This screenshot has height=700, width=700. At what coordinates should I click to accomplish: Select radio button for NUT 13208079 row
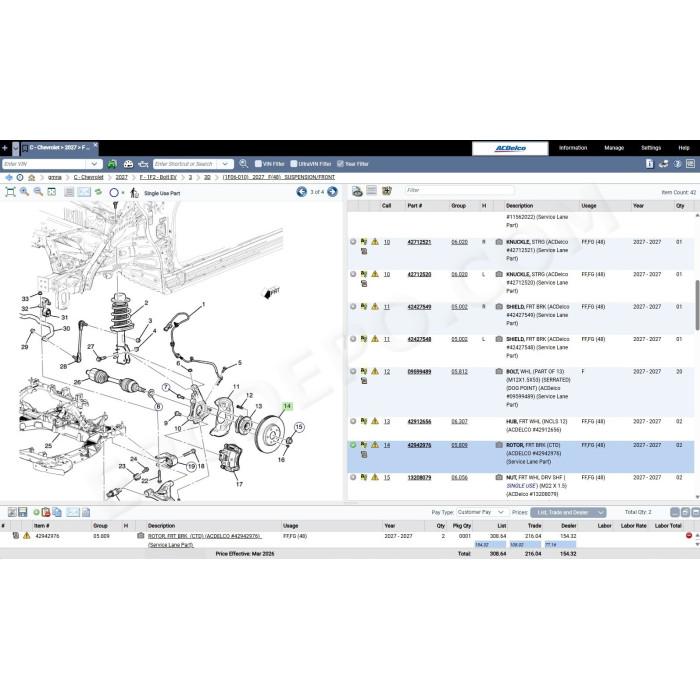[x=353, y=477]
